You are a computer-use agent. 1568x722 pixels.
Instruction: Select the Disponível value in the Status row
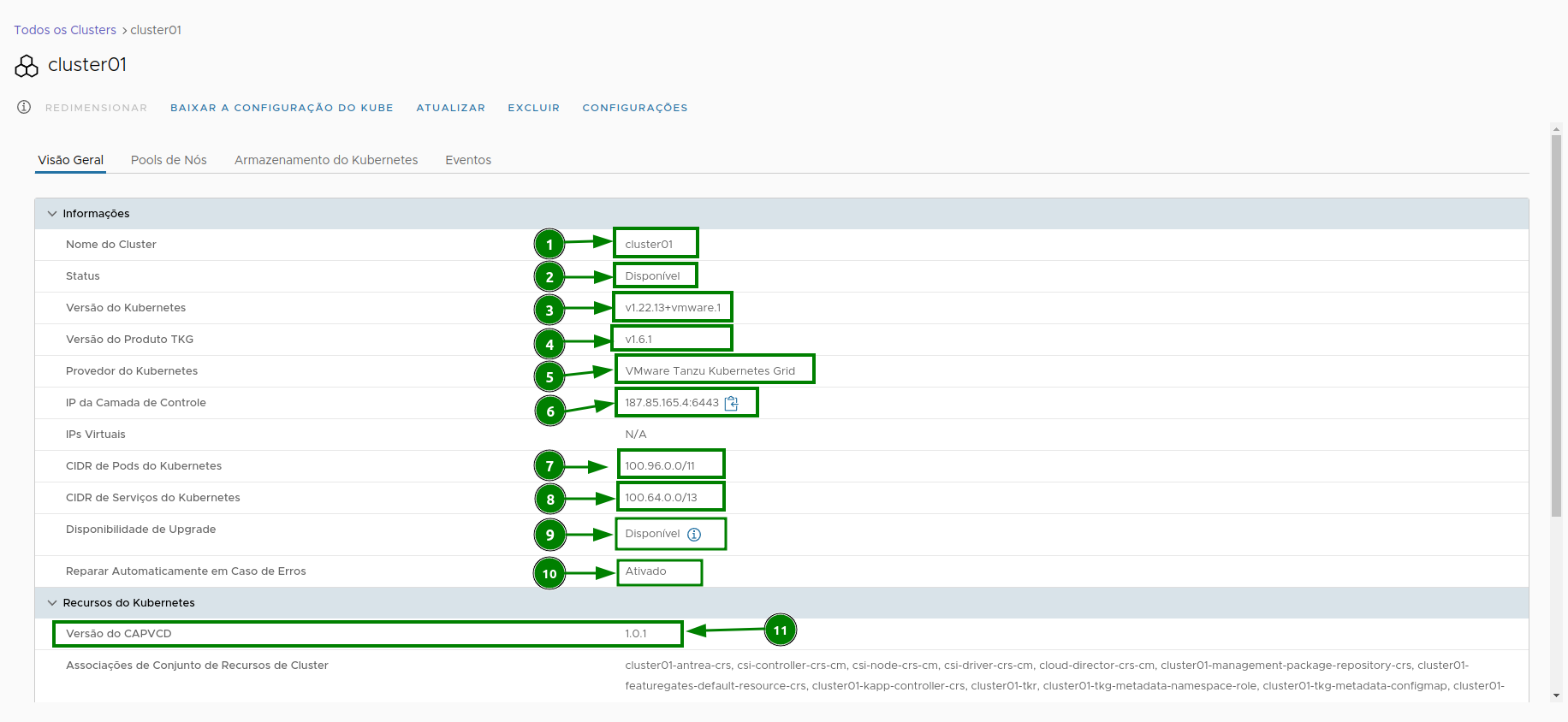click(x=652, y=276)
